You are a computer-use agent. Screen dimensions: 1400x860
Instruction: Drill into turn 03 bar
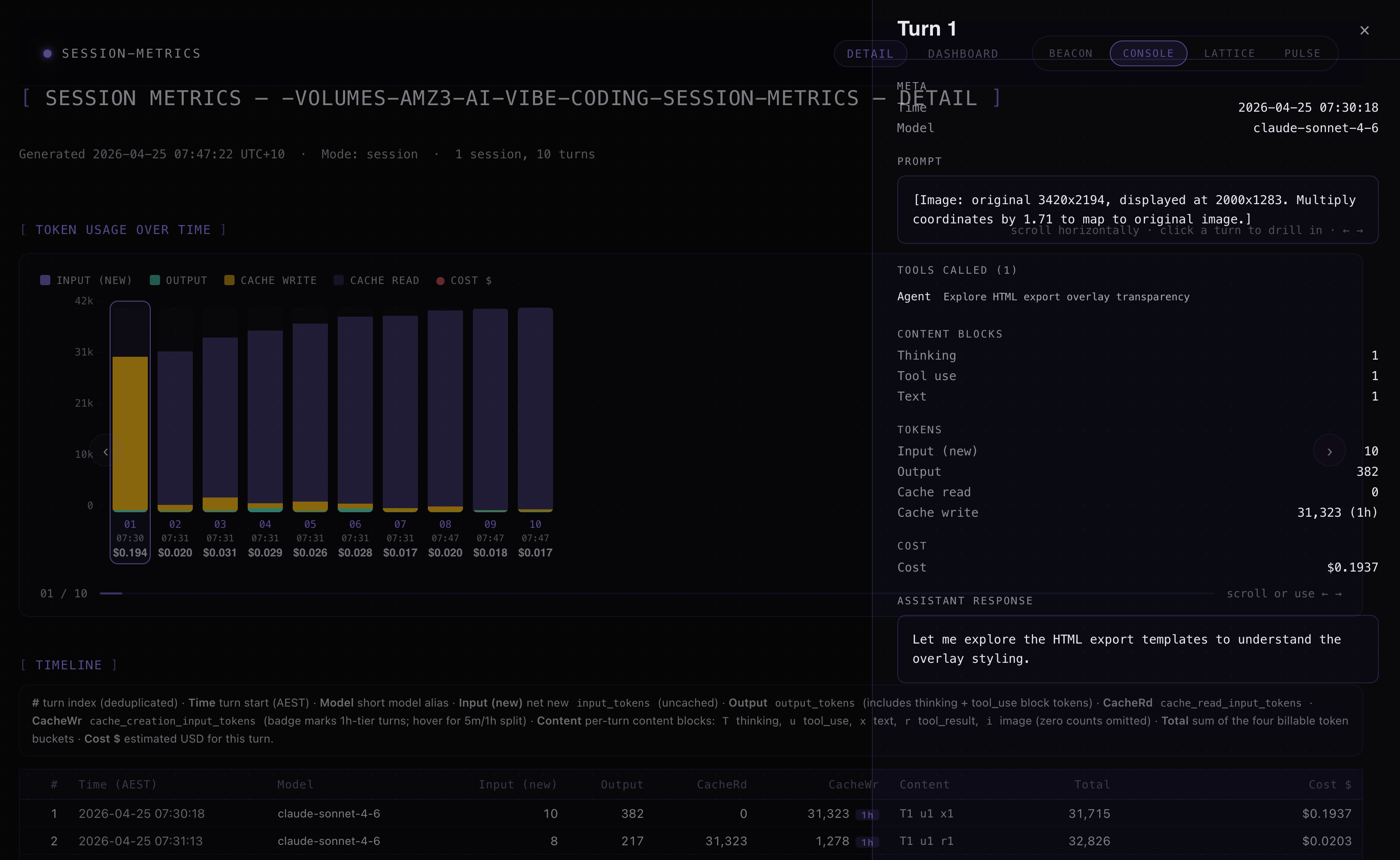pos(220,424)
